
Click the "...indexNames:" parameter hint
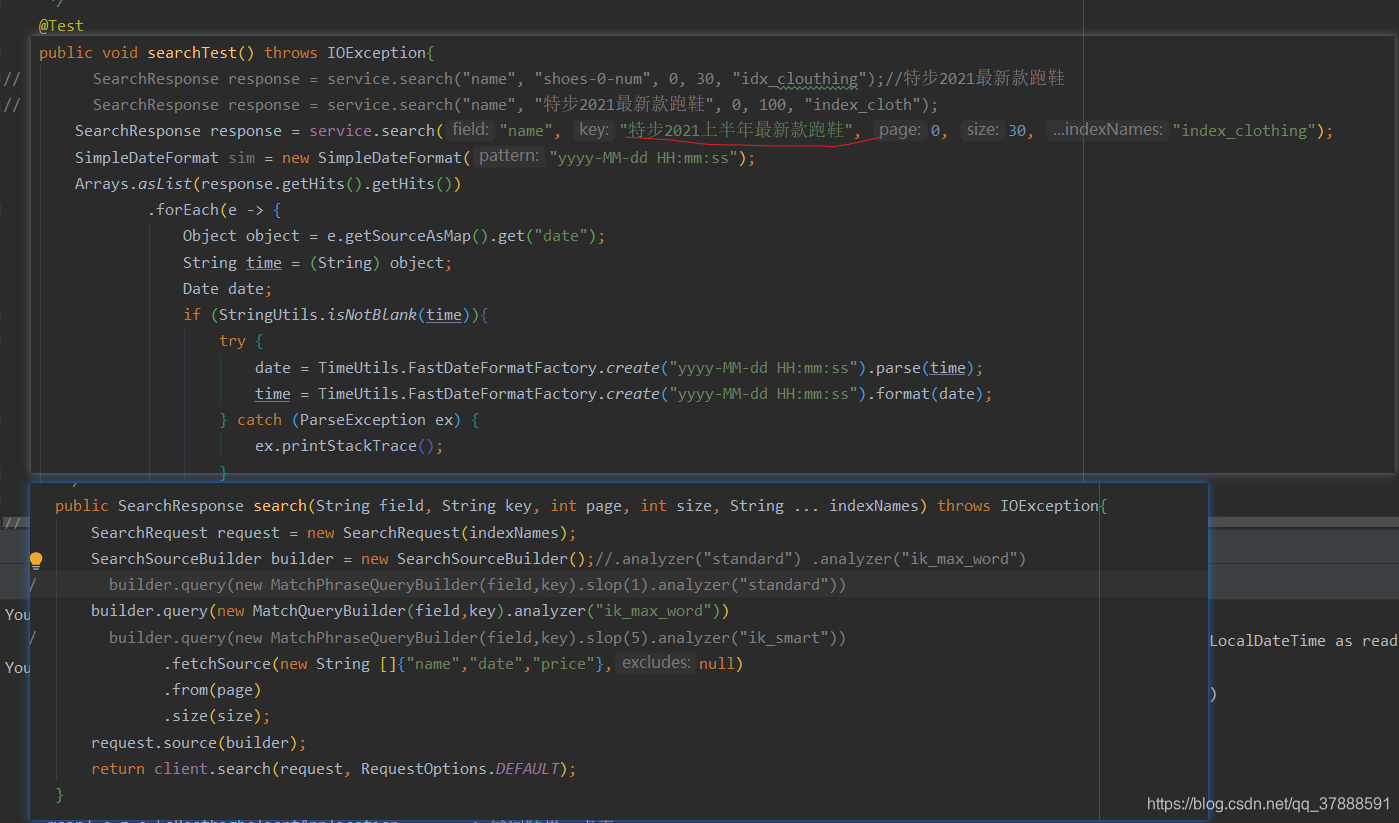pyautogui.click(x=1108, y=130)
